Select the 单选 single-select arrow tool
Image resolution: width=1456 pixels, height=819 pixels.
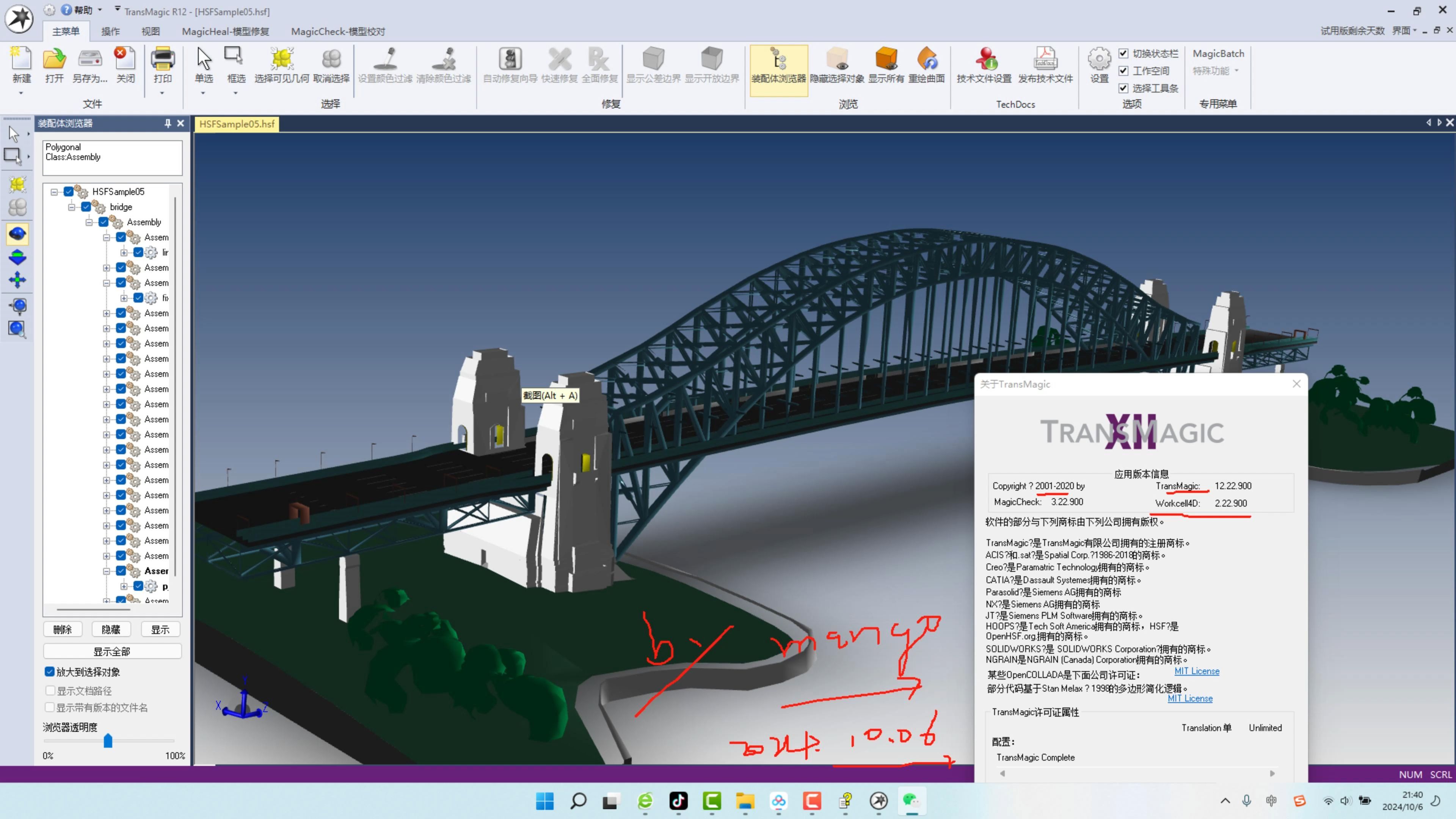click(204, 58)
